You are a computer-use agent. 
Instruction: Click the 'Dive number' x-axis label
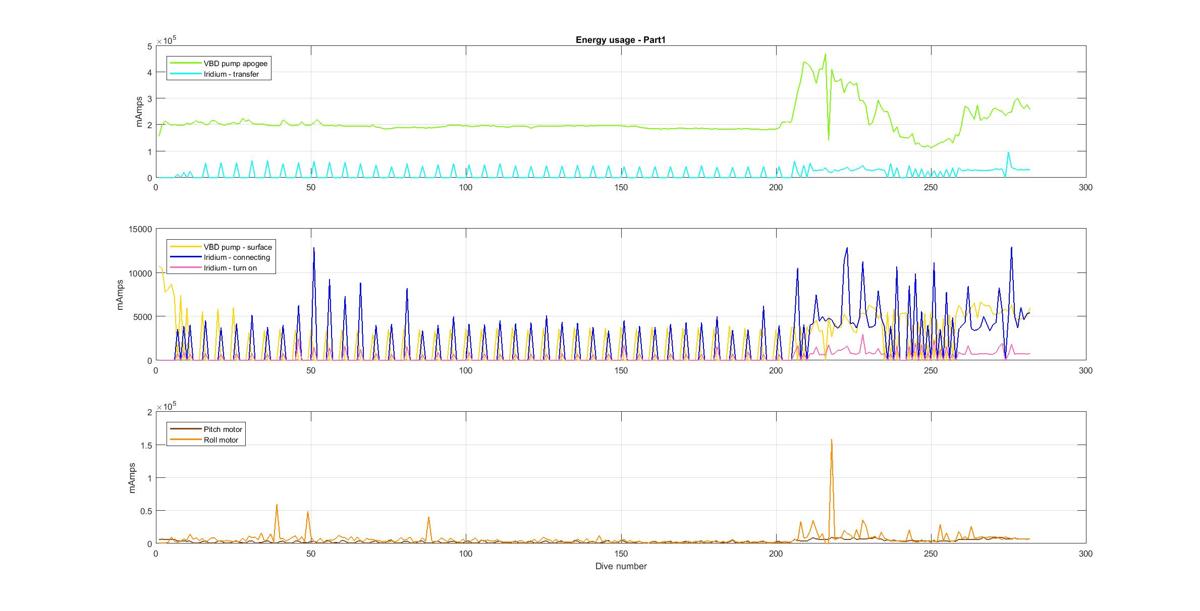tap(619, 566)
